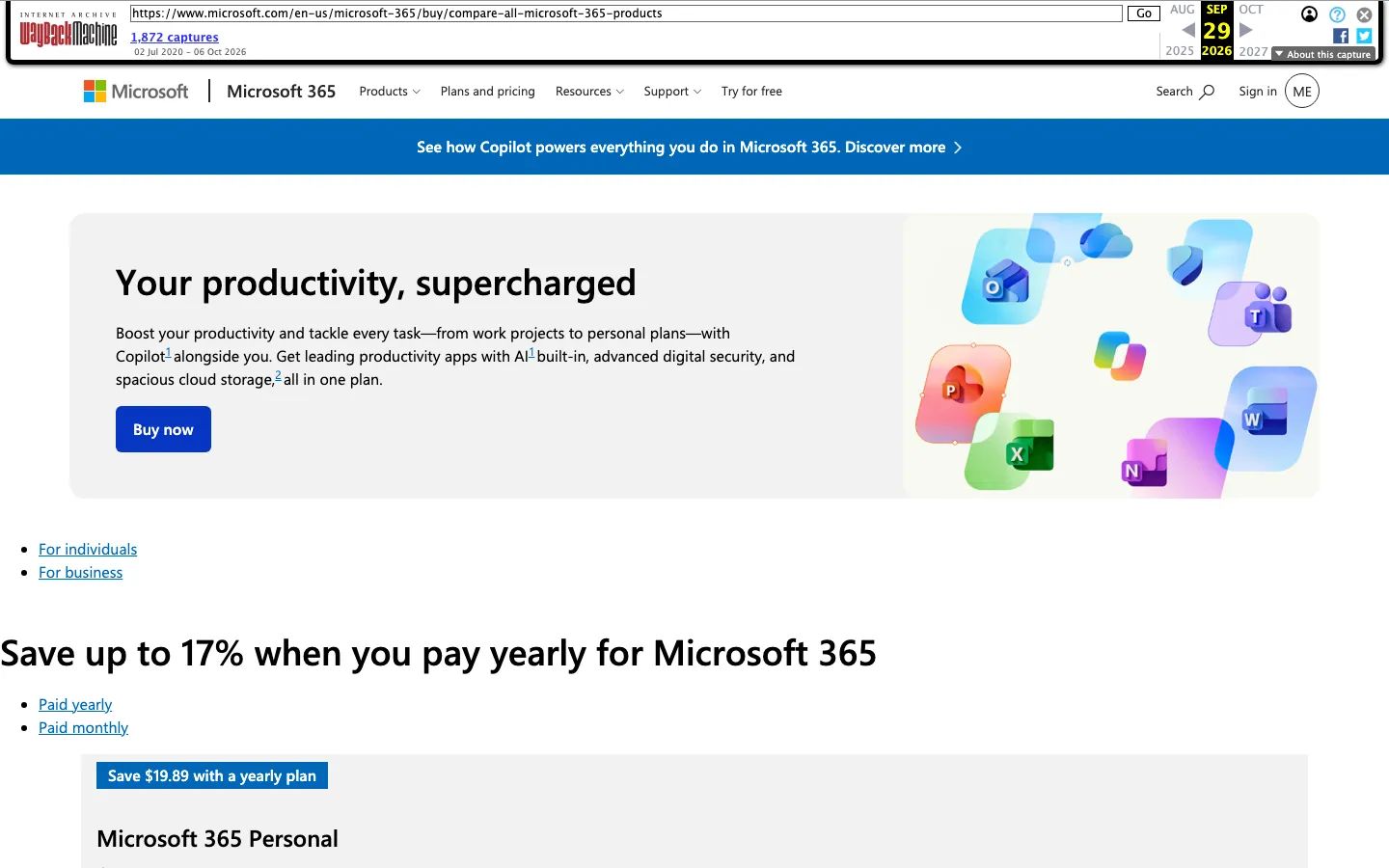Share this capture on Facebook

point(1341,36)
